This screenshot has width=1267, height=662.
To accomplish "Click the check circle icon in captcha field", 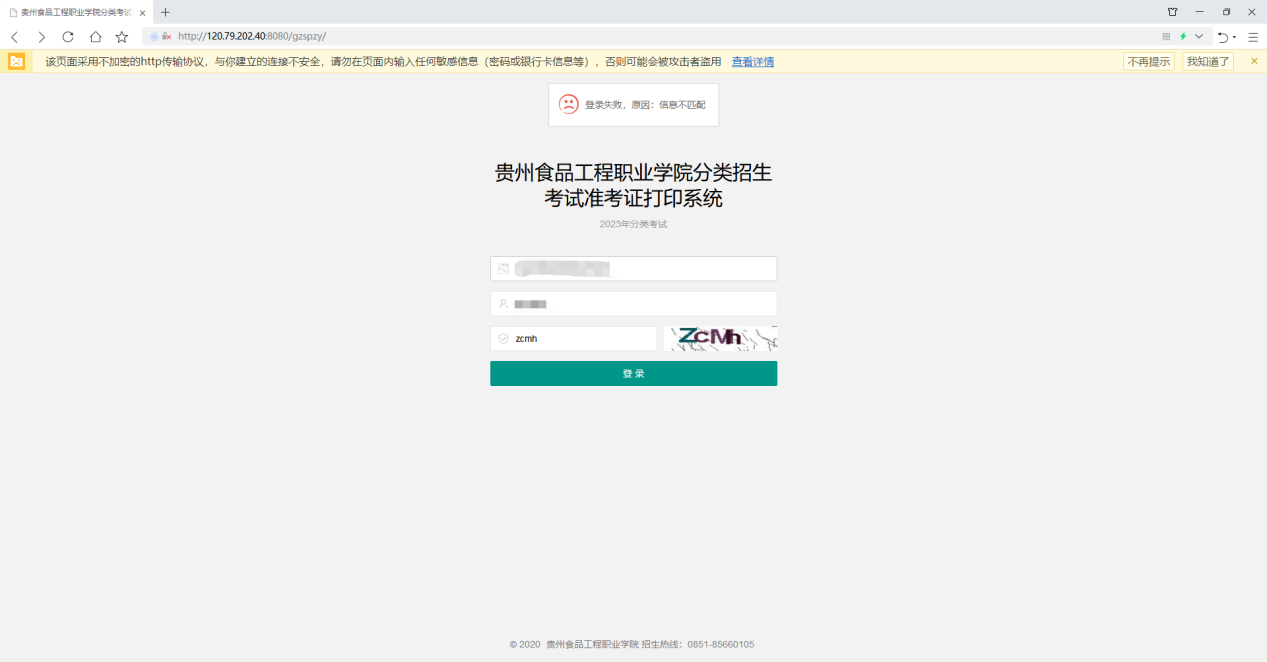I will [503, 339].
